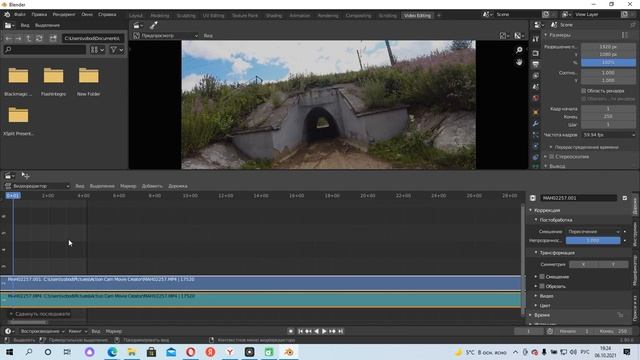This screenshot has height=360, width=640.
Task: Toggle Симметрия X mirror button
Action: pos(584,264)
